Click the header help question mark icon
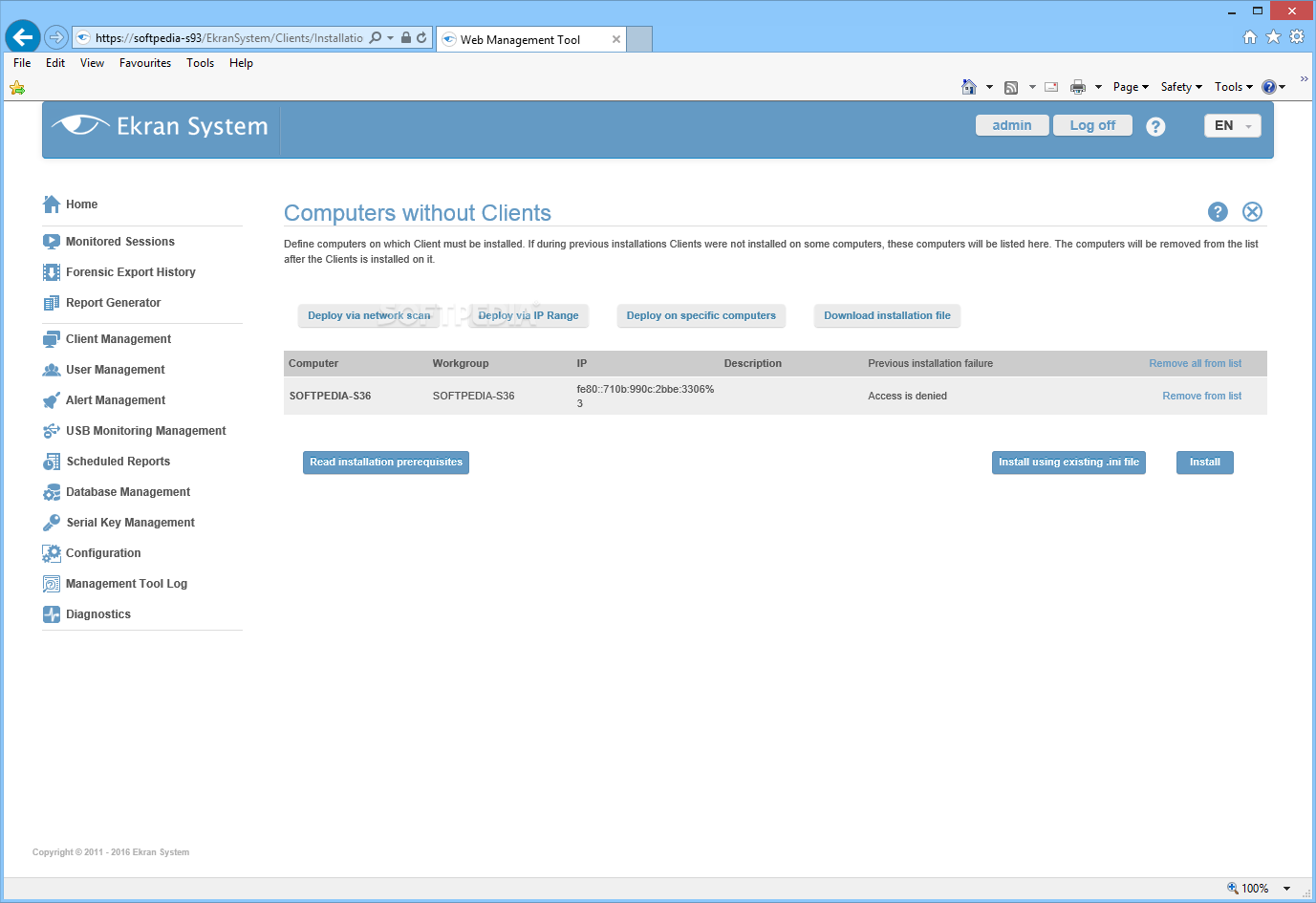This screenshot has height=903, width=1316. click(1155, 126)
